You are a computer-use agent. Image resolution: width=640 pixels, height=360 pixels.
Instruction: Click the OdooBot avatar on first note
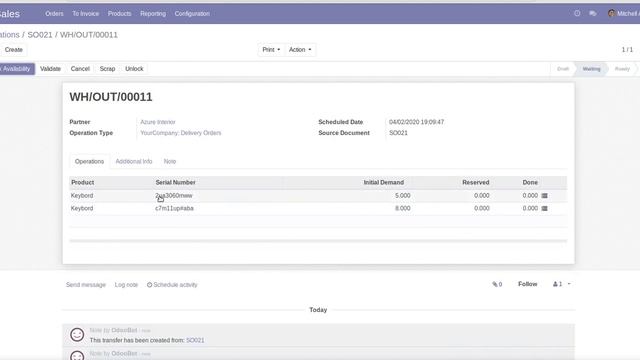[77, 335]
